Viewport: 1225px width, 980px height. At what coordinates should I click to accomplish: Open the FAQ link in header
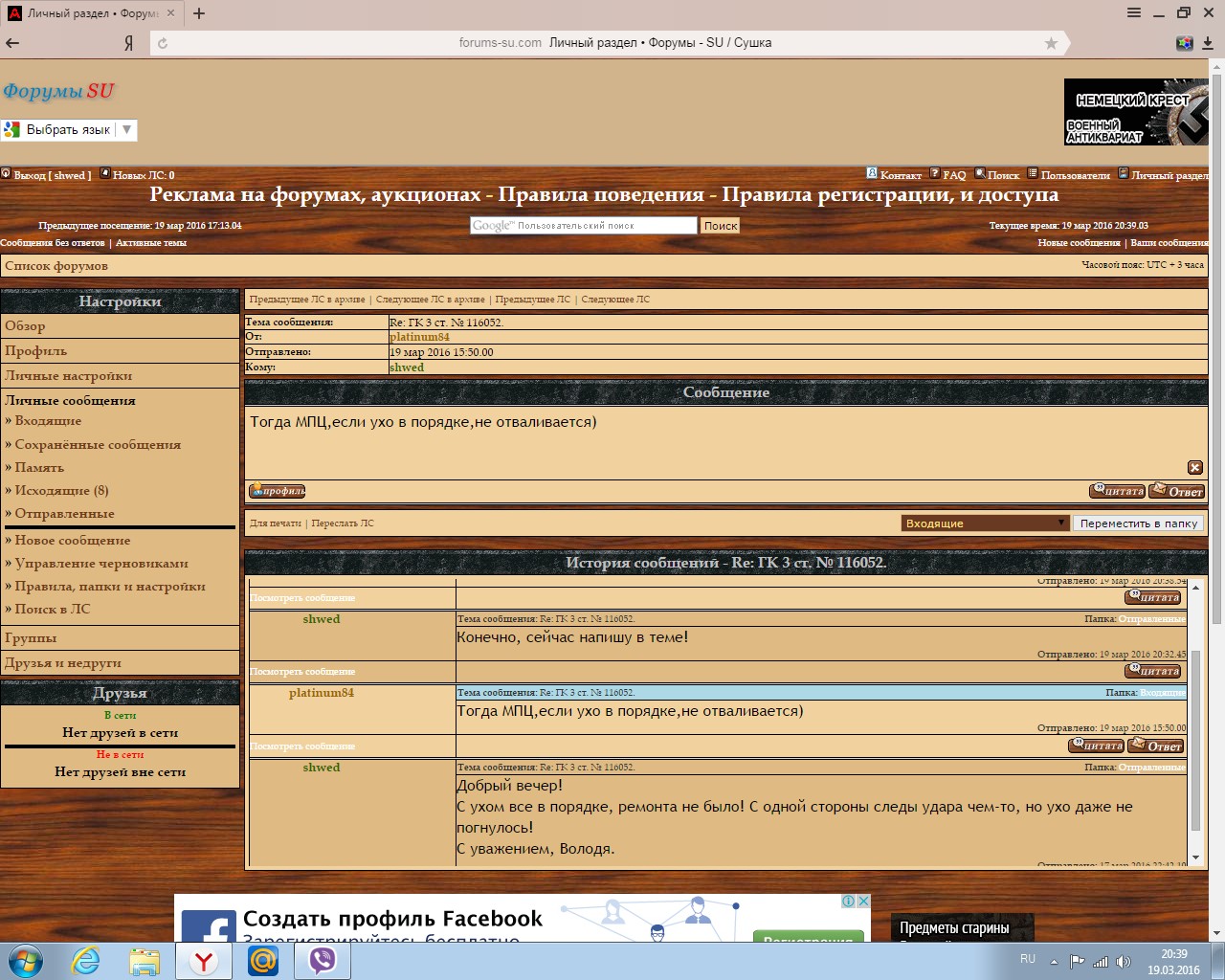953,175
